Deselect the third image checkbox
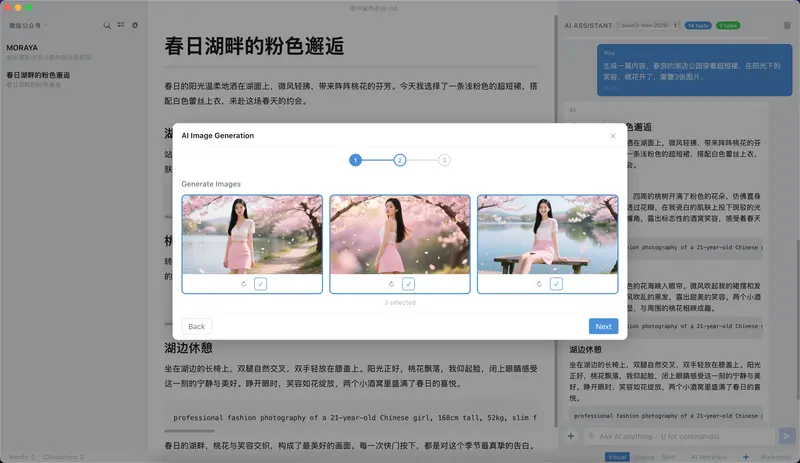Image resolution: width=800 pixels, height=463 pixels. [556, 284]
